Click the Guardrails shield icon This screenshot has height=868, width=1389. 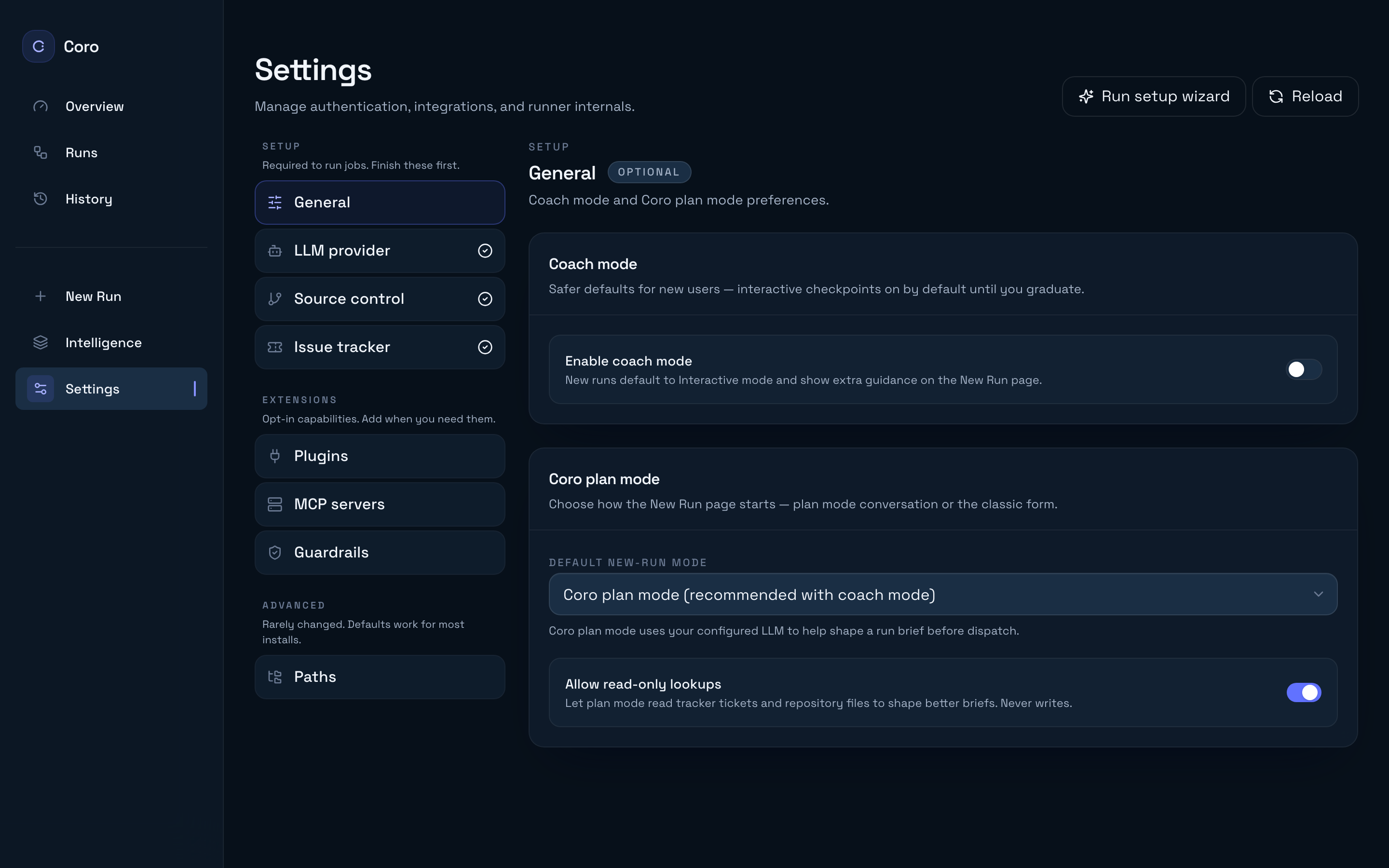pyautogui.click(x=275, y=552)
